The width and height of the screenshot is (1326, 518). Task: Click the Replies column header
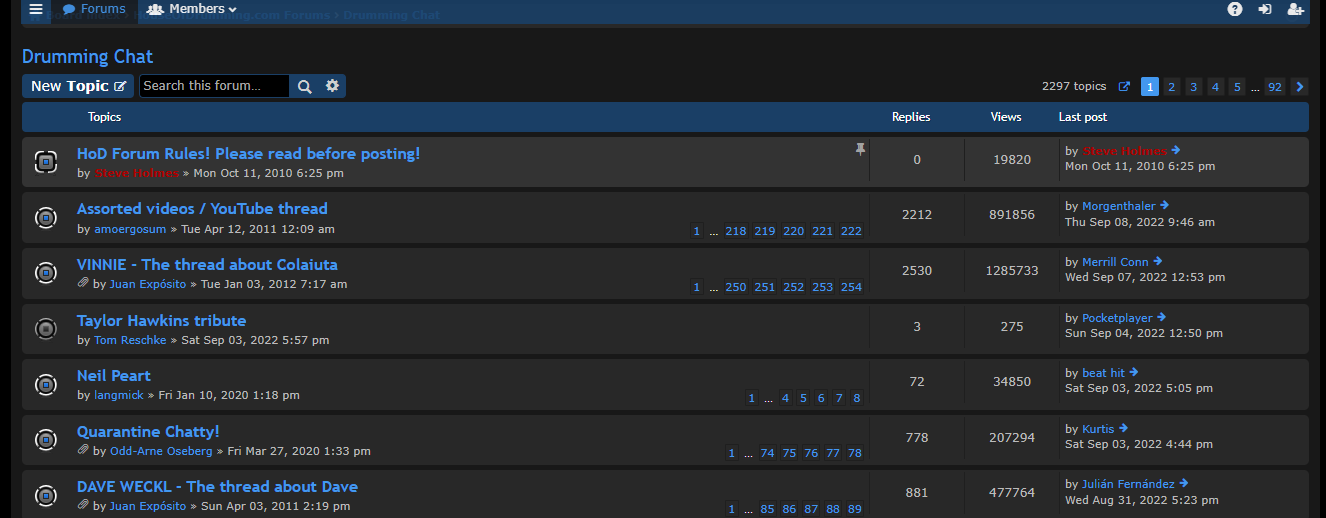tap(911, 117)
